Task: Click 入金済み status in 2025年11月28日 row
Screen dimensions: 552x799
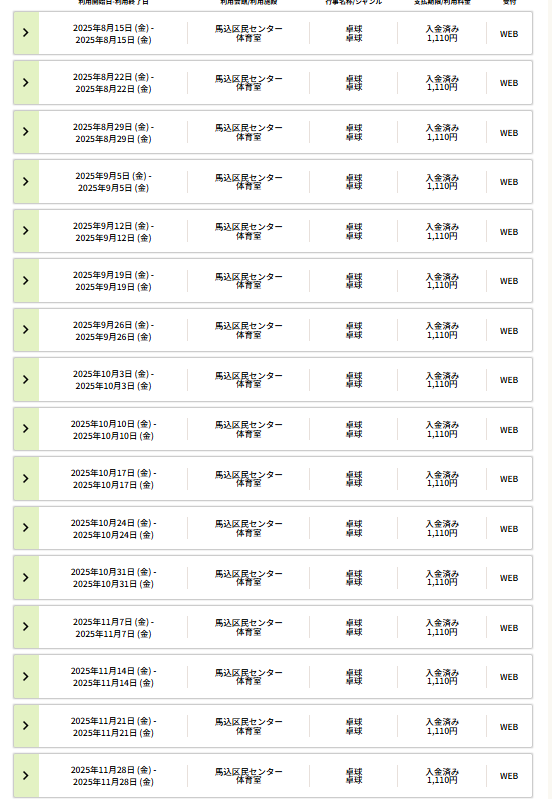Action: [x=442, y=771]
